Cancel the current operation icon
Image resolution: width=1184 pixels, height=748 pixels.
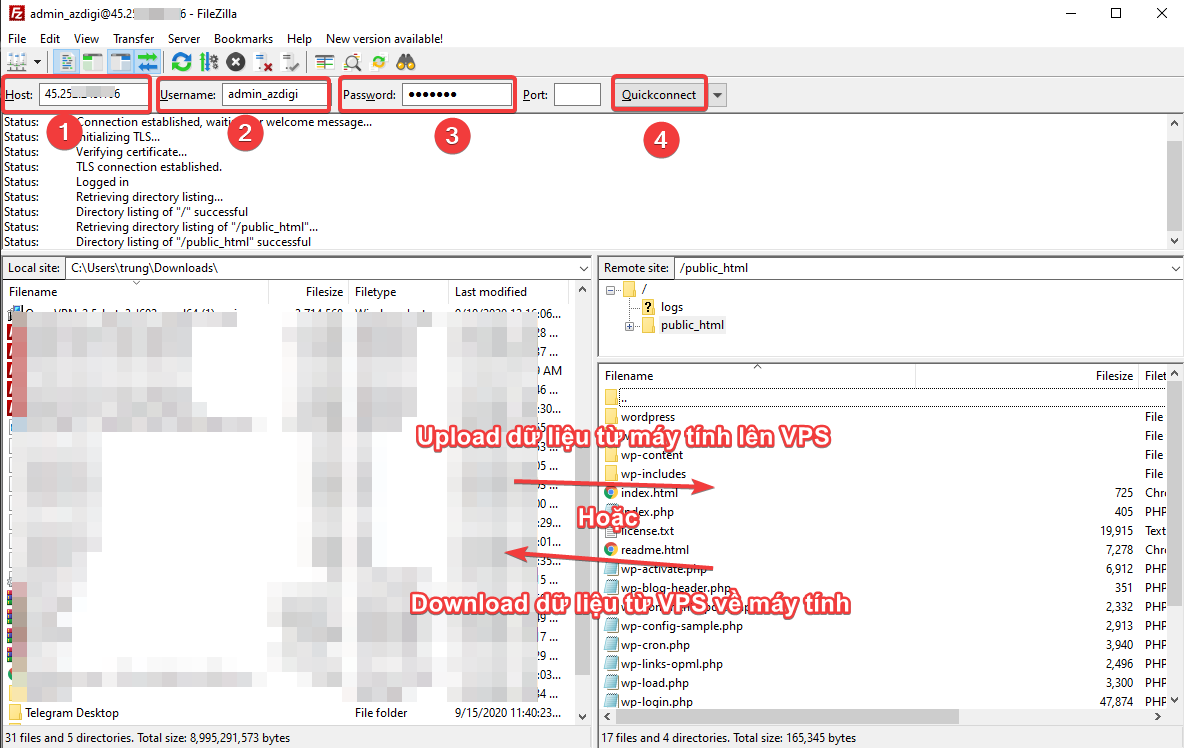(x=236, y=62)
